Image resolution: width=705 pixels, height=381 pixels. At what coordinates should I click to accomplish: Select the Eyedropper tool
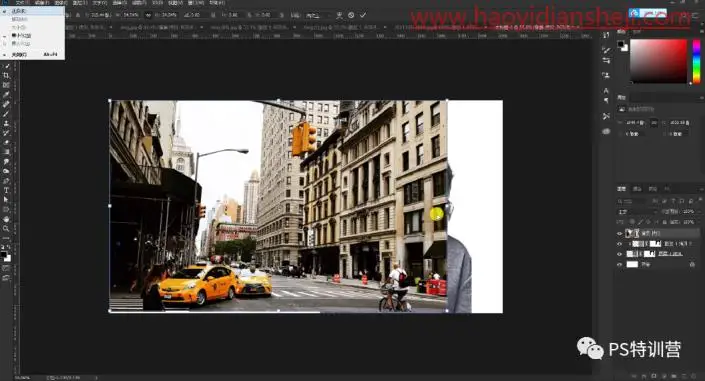(x=7, y=94)
